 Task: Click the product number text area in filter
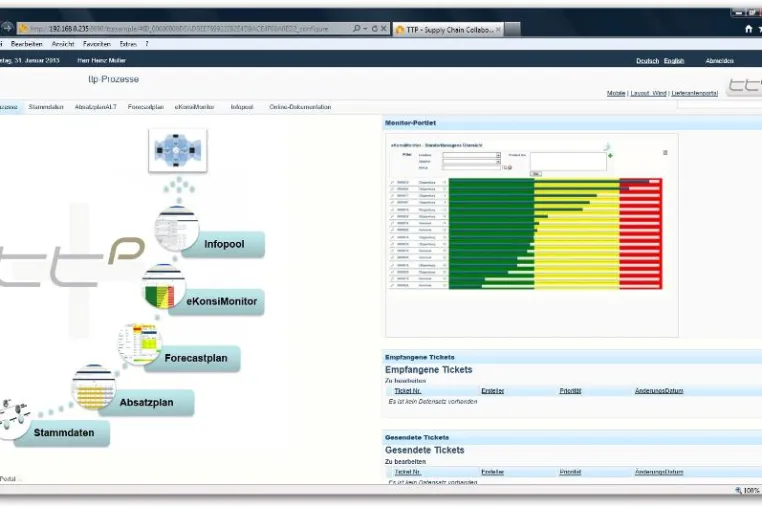(568, 161)
